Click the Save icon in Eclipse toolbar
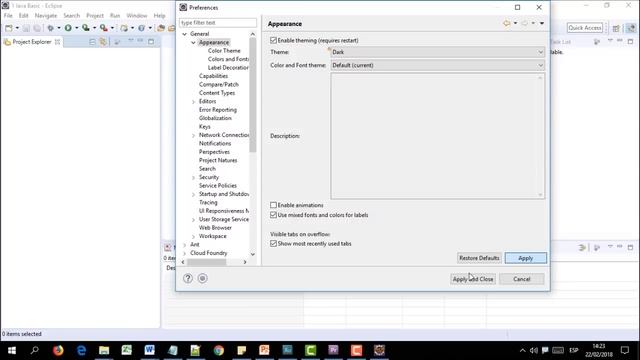640x360 pixels. point(26,28)
